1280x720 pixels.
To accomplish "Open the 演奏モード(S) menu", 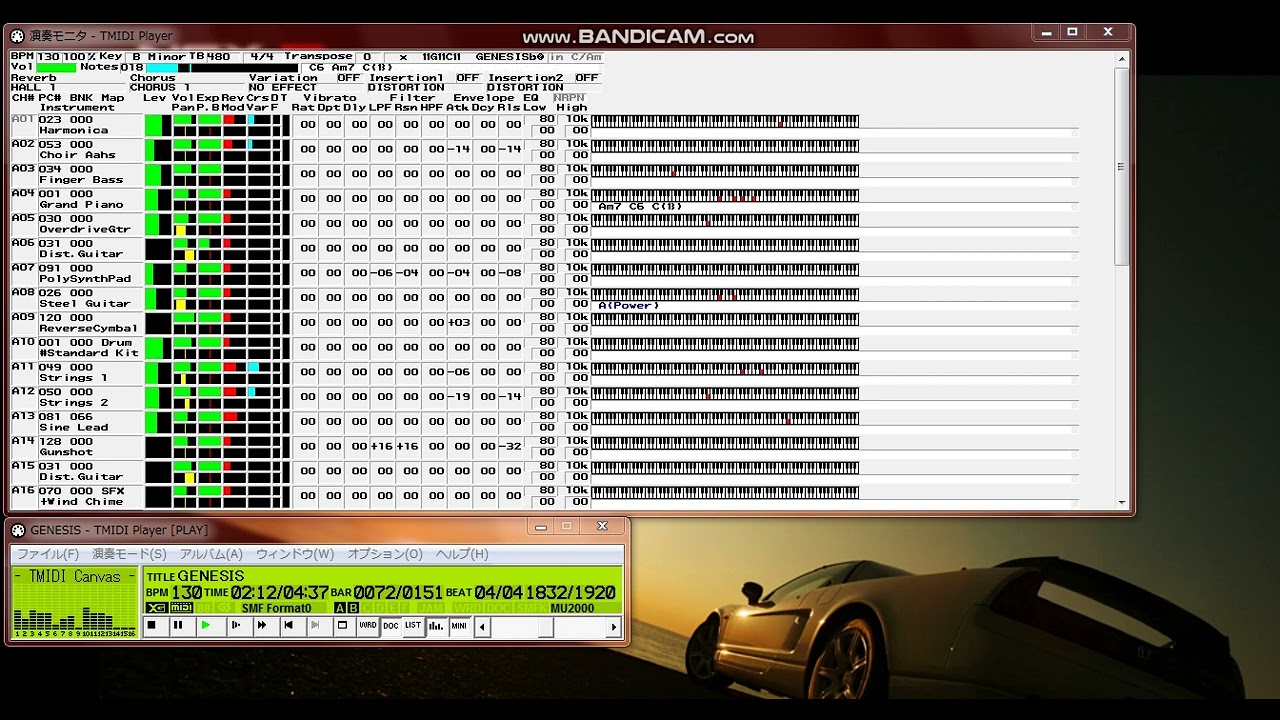I will 129,554.
